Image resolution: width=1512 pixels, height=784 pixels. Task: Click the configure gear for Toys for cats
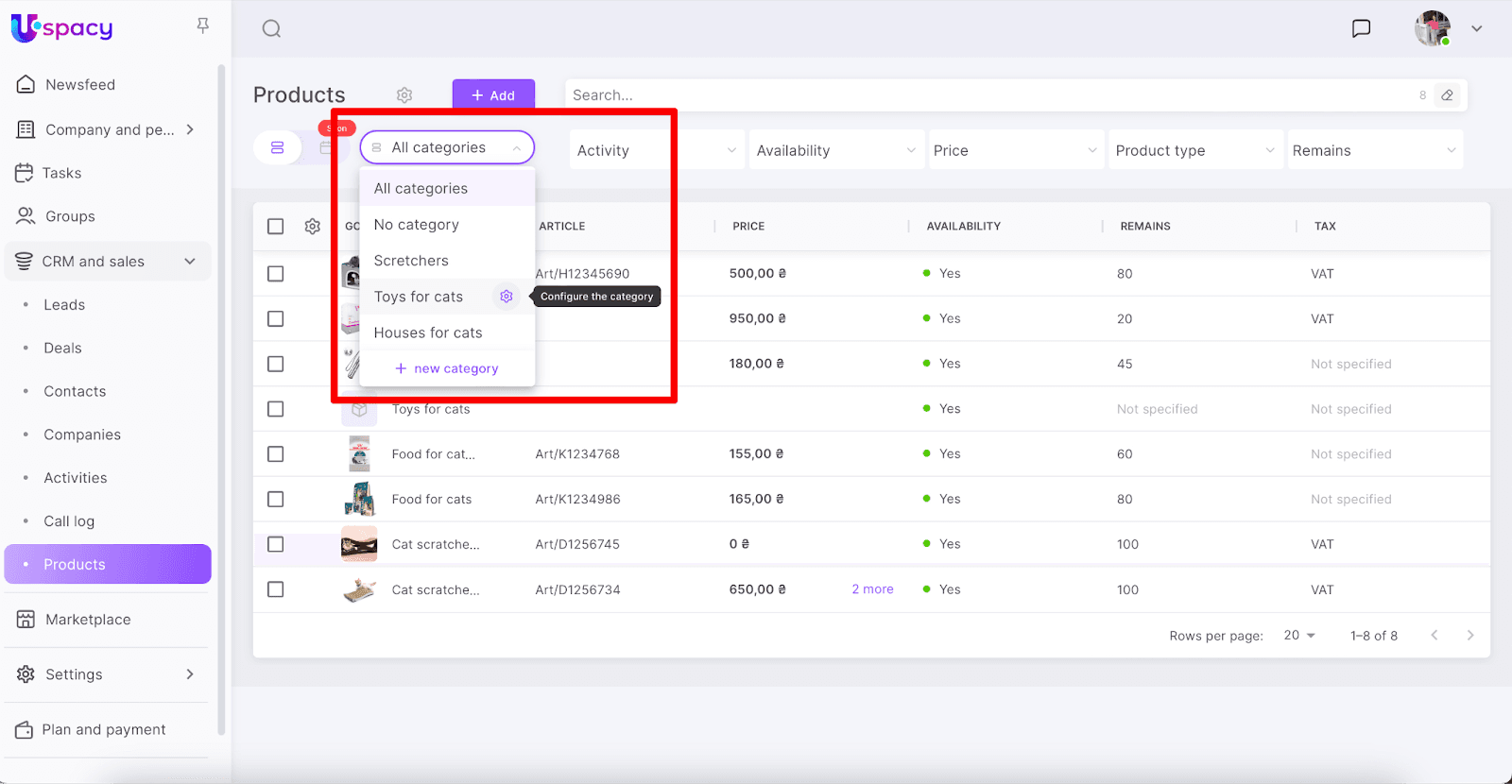(x=507, y=297)
